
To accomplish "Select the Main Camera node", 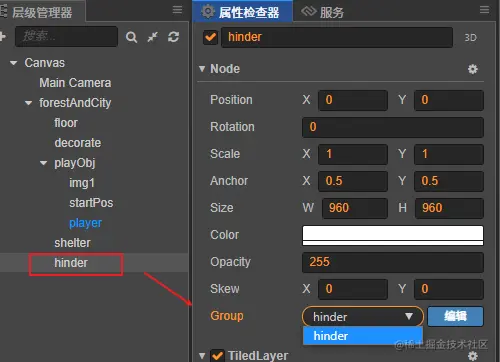I will click(x=75, y=83).
